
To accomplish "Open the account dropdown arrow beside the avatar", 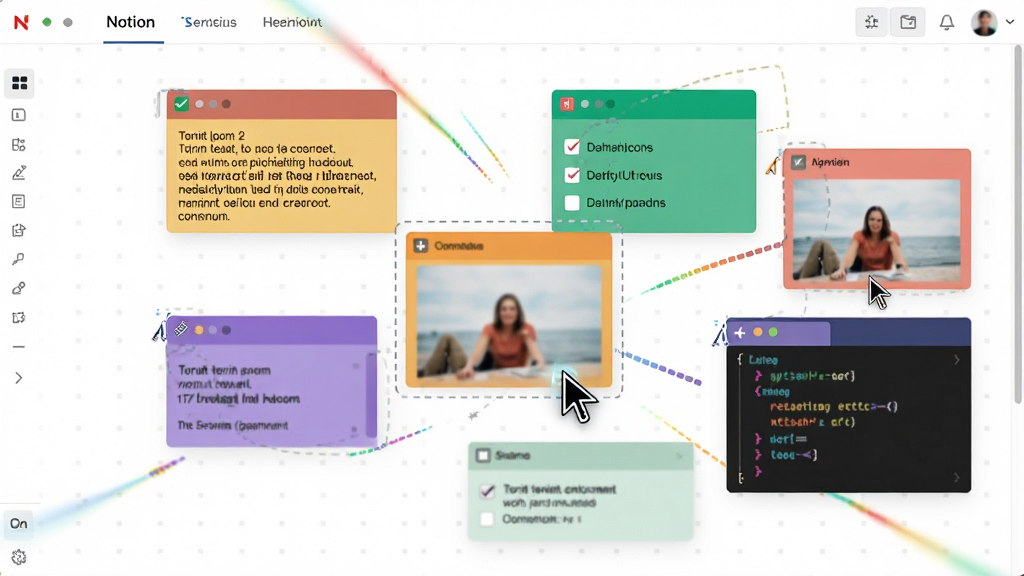I will 1010,22.
